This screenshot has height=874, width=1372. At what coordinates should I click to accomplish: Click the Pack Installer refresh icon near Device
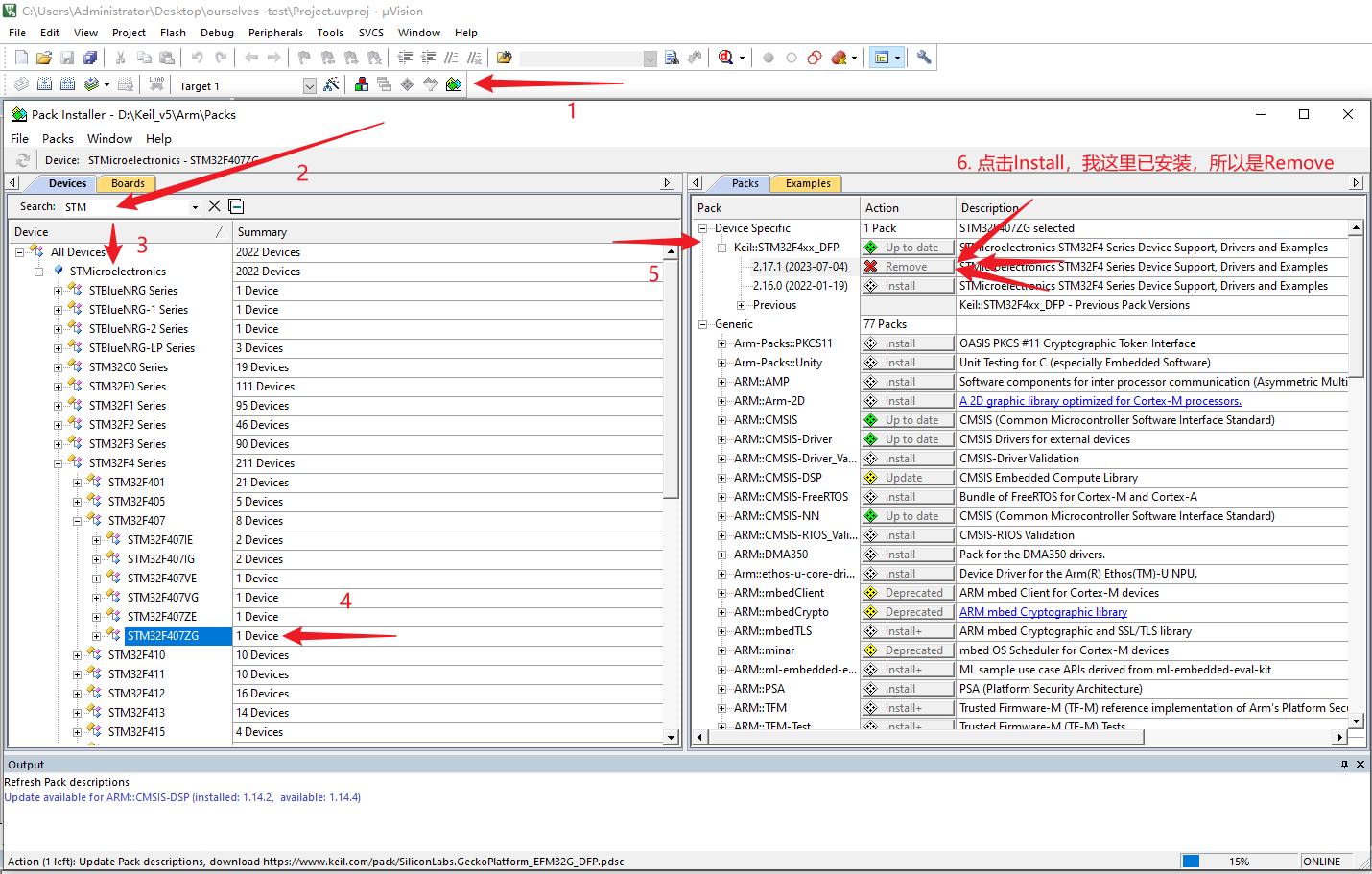coord(23,160)
